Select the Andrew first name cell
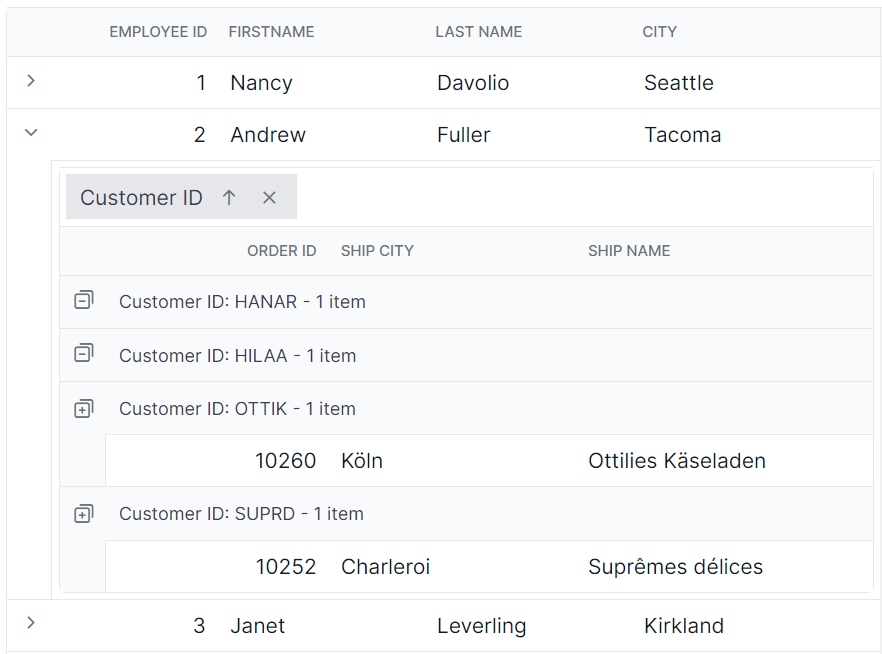Image resolution: width=882 pixels, height=654 pixels. coord(268,135)
